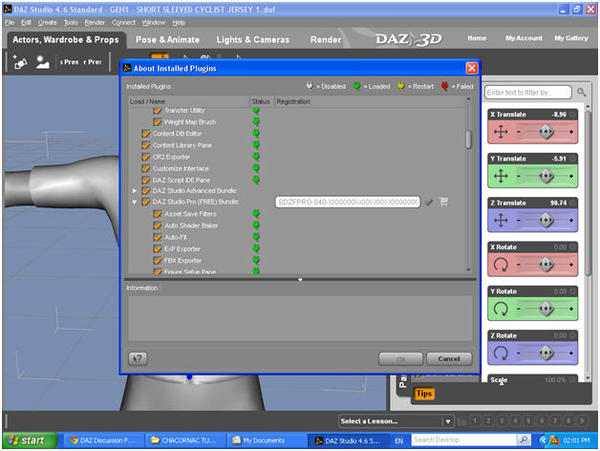The height and width of the screenshot is (451, 600).
Task: Open the File menu
Action: [10, 23]
